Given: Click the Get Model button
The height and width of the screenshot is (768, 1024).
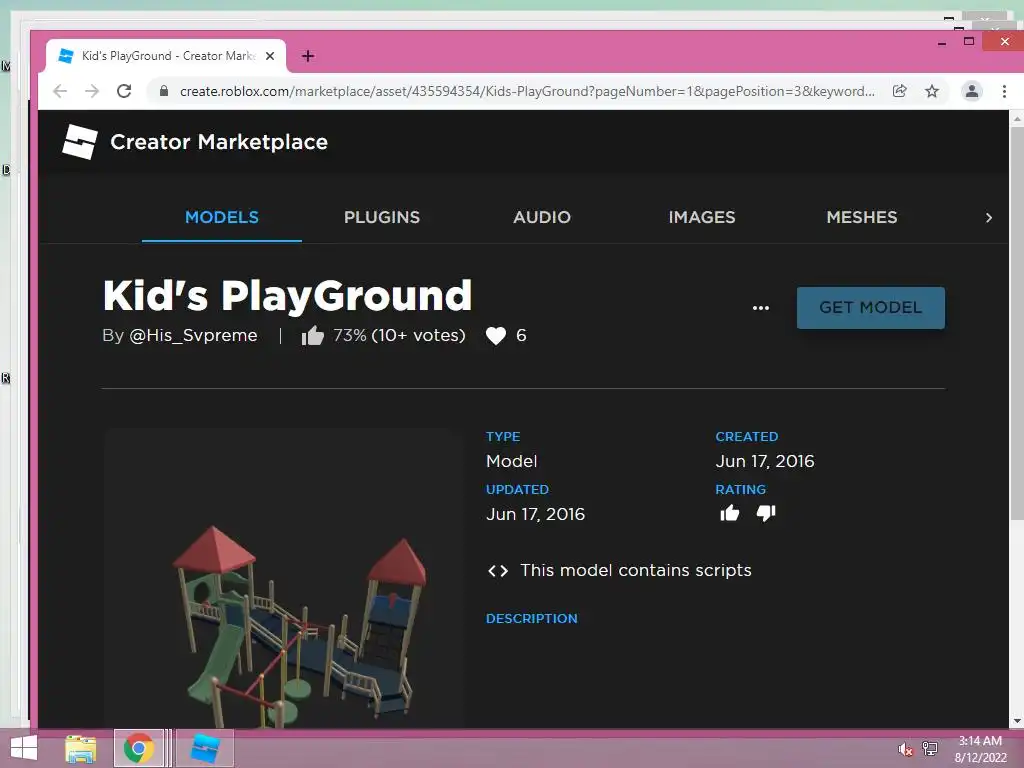Looking at the screenshot, I should (x=871, y=308).
